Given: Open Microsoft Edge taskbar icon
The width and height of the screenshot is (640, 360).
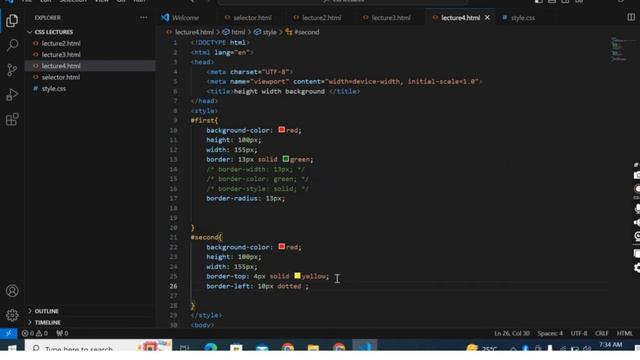Looking at the screenshot, I should (211, 347).
